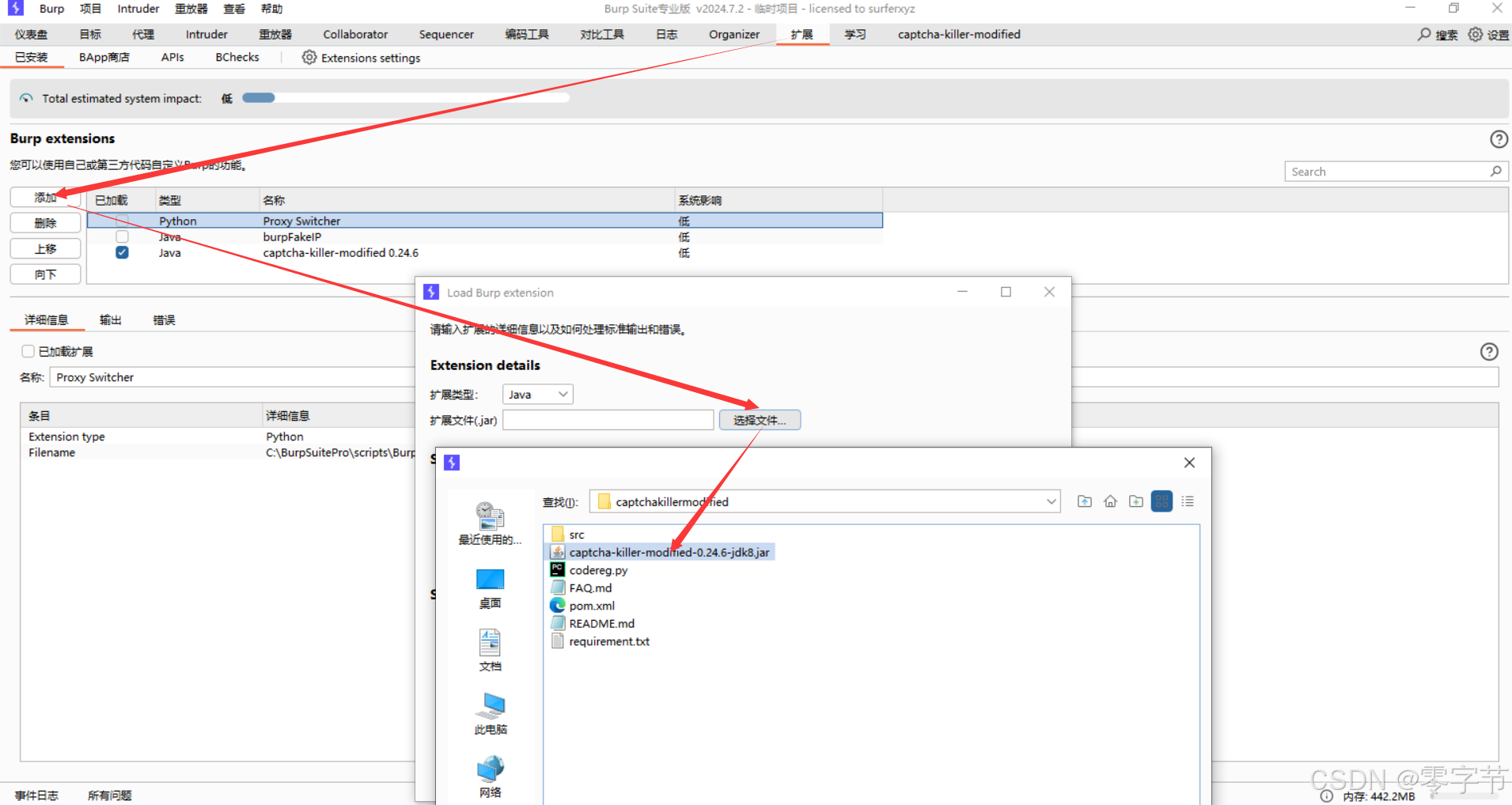Click magnifier icon in extensions Search box
The width and height of the screenshot is (1512, 805).
coord(1495,172)
